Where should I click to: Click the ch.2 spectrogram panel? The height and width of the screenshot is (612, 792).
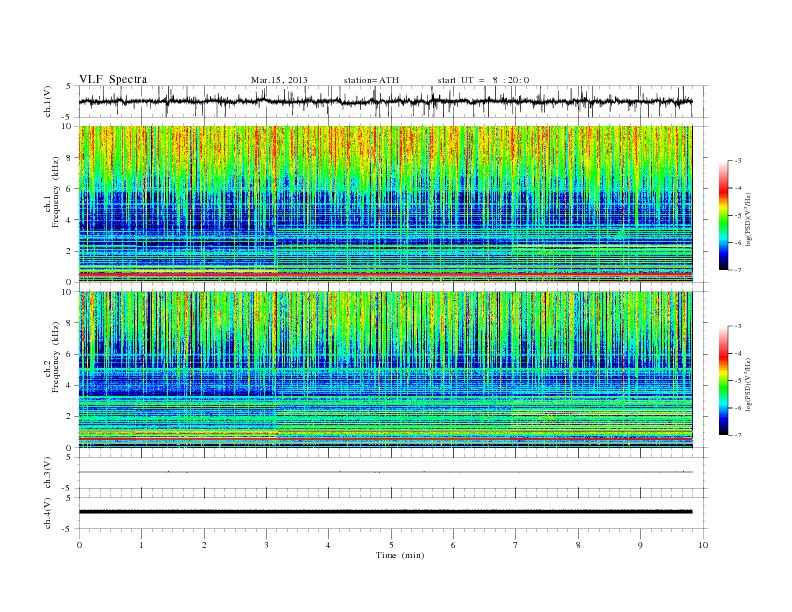(x=385, y=370)
